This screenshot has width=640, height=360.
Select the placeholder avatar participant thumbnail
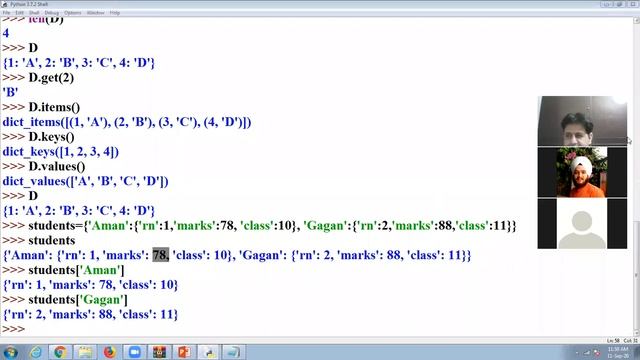tap(582, 224)
